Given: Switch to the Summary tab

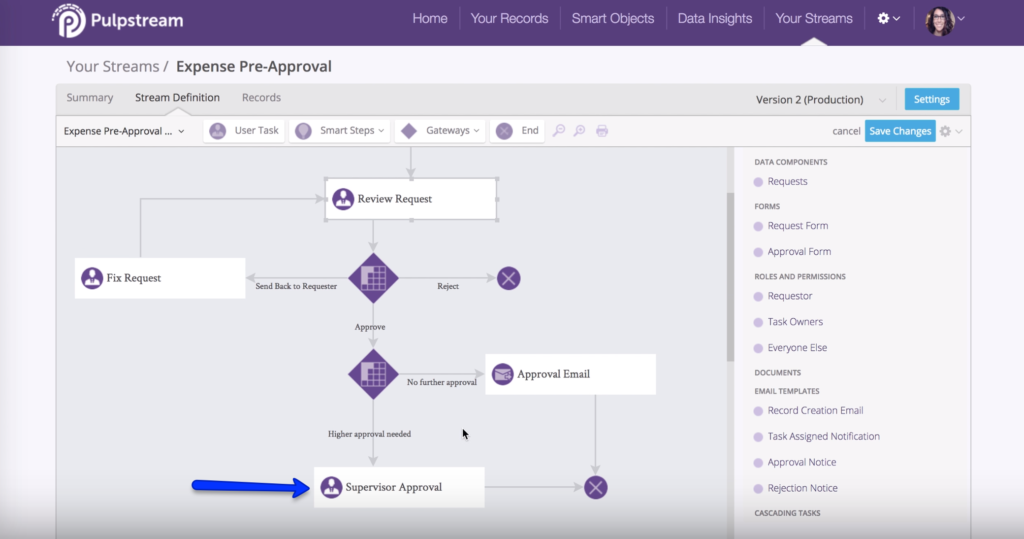Looking at the screenshot, I should (89, 97).
